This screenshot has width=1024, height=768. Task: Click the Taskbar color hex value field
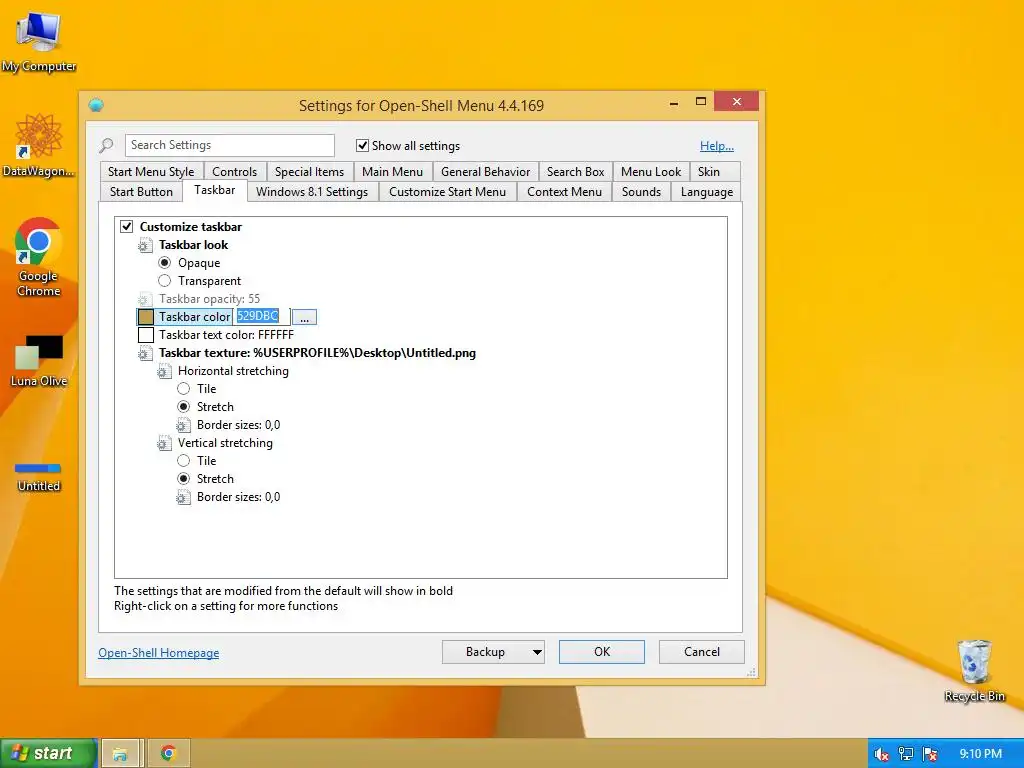pyautogui.click(x=261, y=317)
